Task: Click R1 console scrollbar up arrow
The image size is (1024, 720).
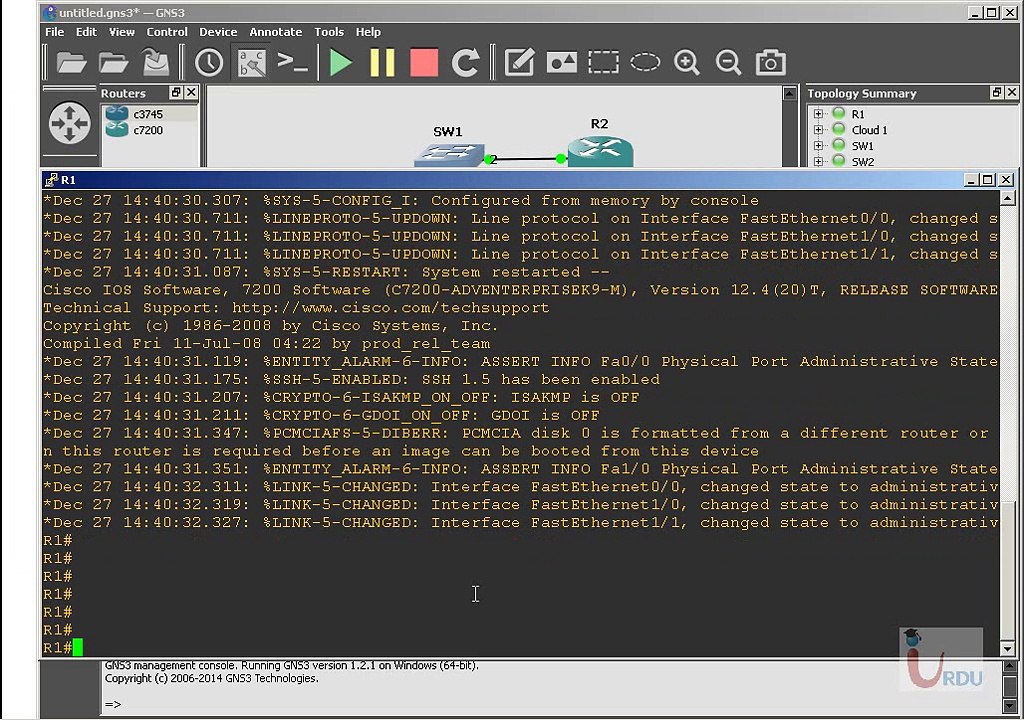Action: pos(1008,198)
